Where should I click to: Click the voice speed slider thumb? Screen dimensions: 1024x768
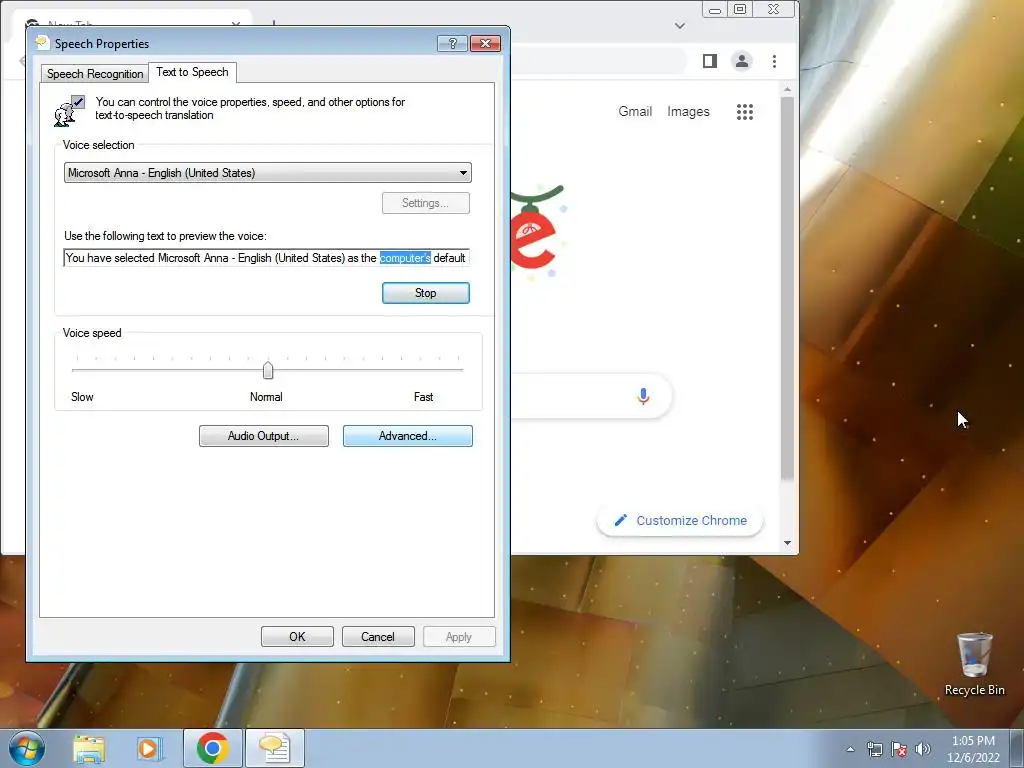268,370
